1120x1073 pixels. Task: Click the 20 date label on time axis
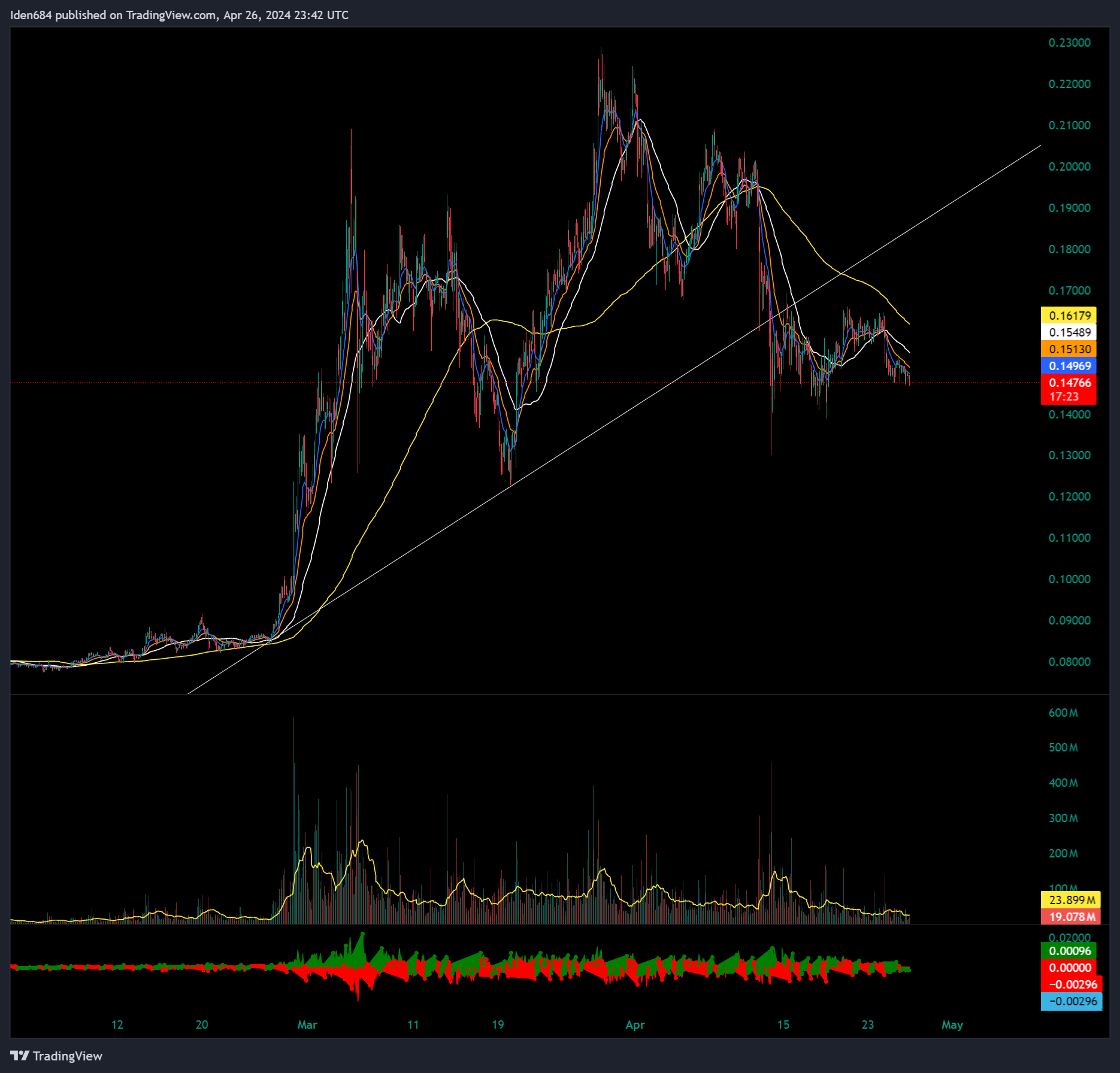tap(202, 1024)
